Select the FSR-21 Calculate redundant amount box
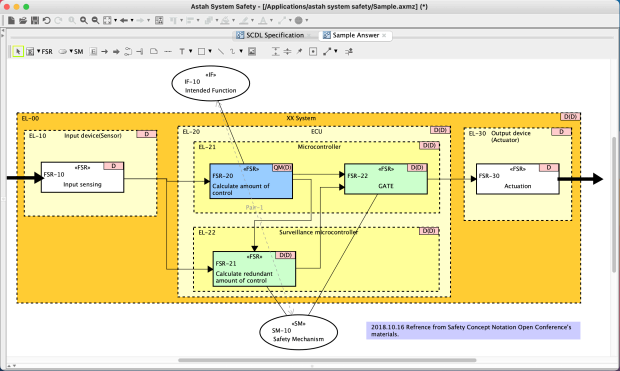 pos(254,269)
